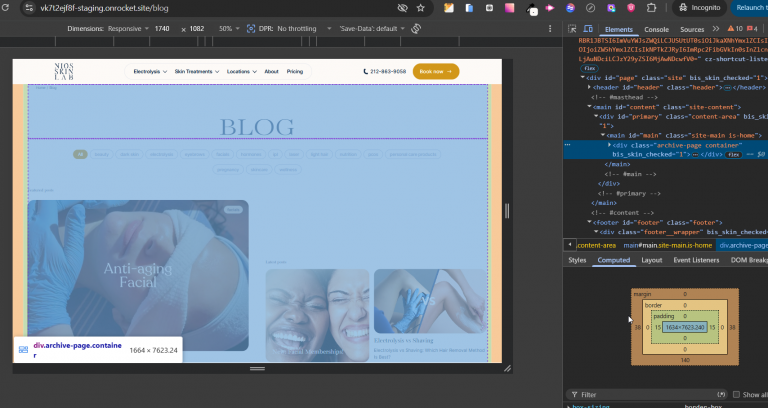Open the Locations menu on the webpage
Viewport: 768px width, 408px height.
pyautogui.click(x=241, y=72)
